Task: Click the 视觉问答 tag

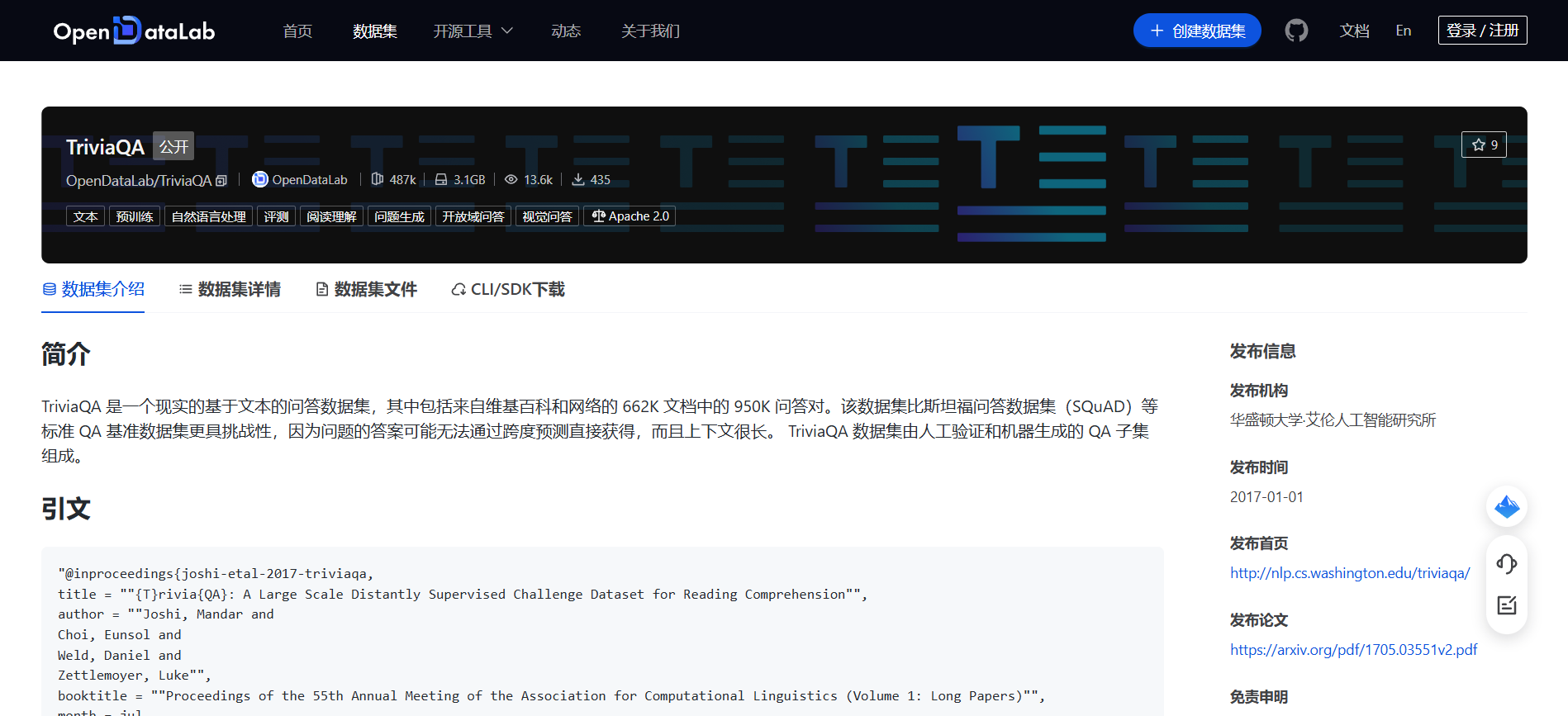Action: pos(547,216)
